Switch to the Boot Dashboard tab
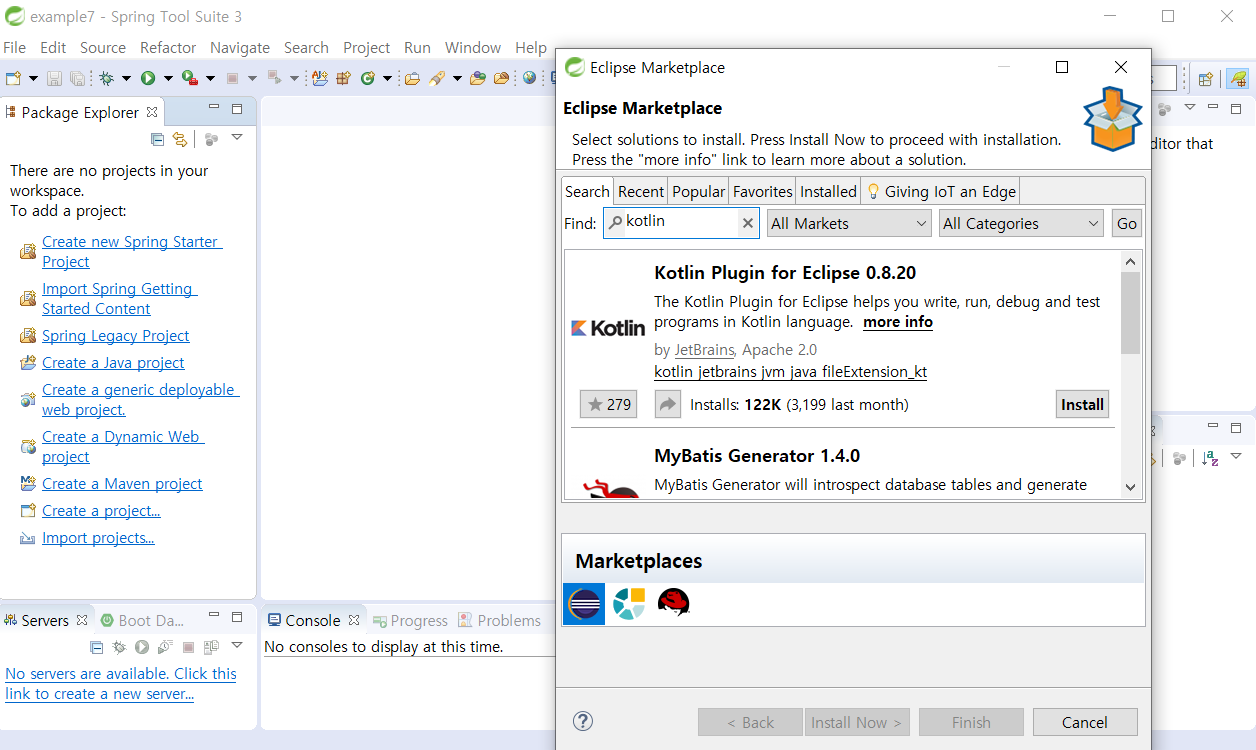This screenshot has width=1256, height=750. 142,620
